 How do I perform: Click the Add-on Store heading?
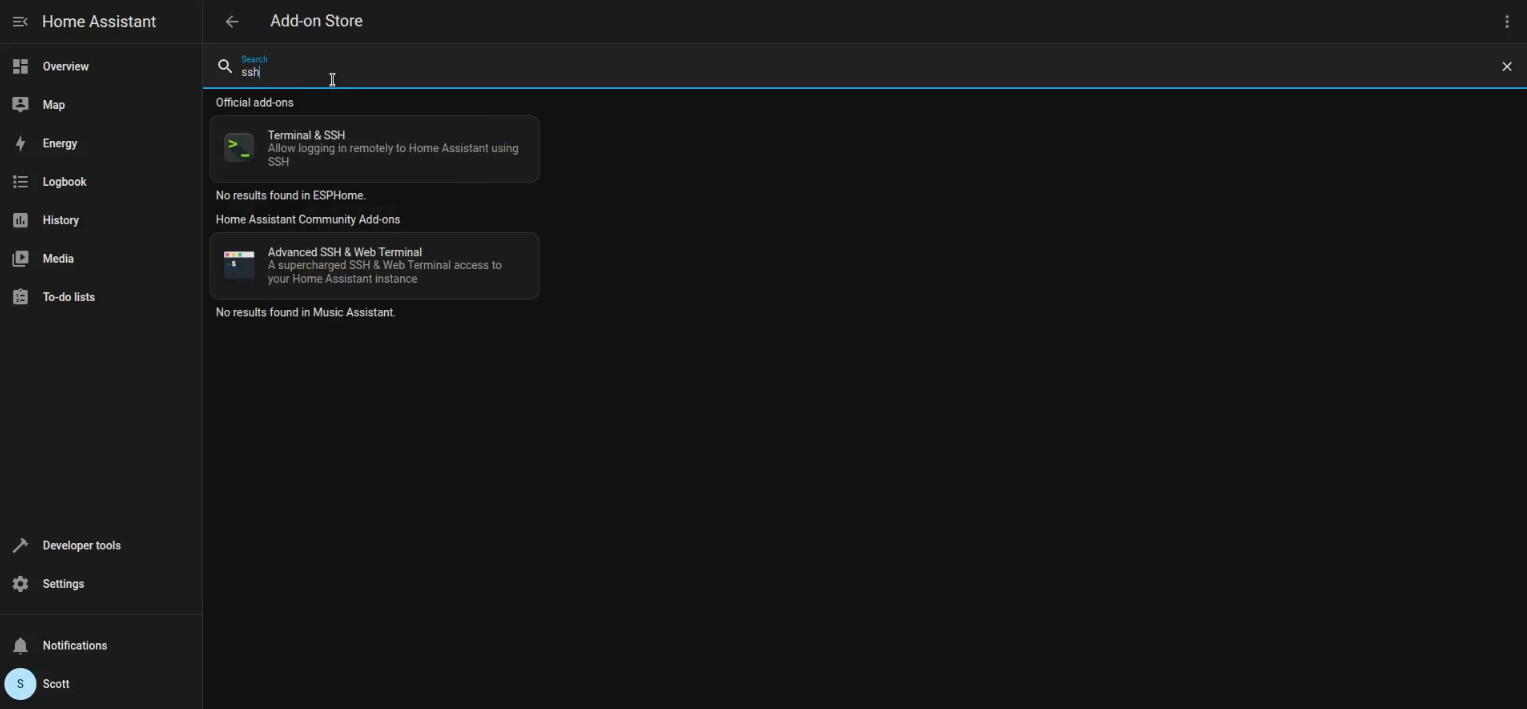click(316, 21)
